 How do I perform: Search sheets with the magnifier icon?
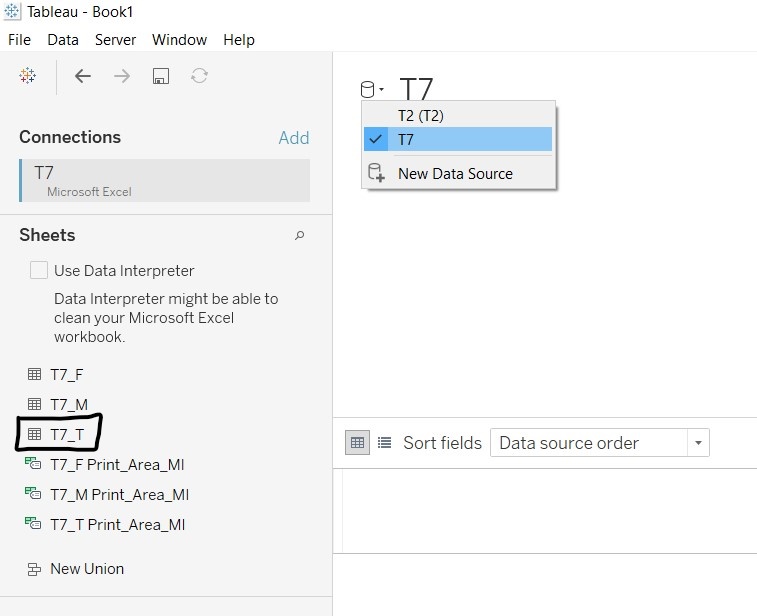pos(299,236)
